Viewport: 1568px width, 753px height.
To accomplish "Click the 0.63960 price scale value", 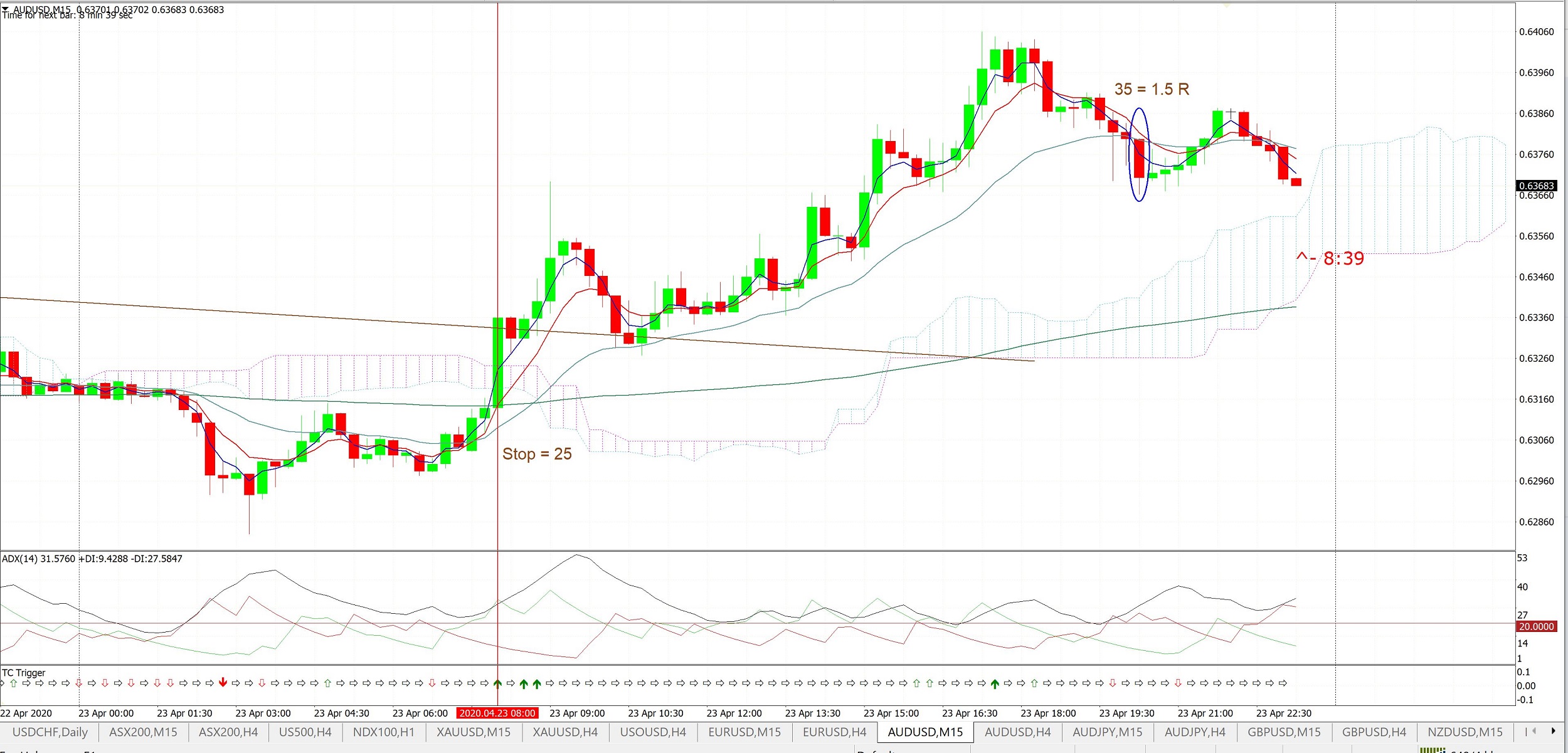I will 1537,73.
